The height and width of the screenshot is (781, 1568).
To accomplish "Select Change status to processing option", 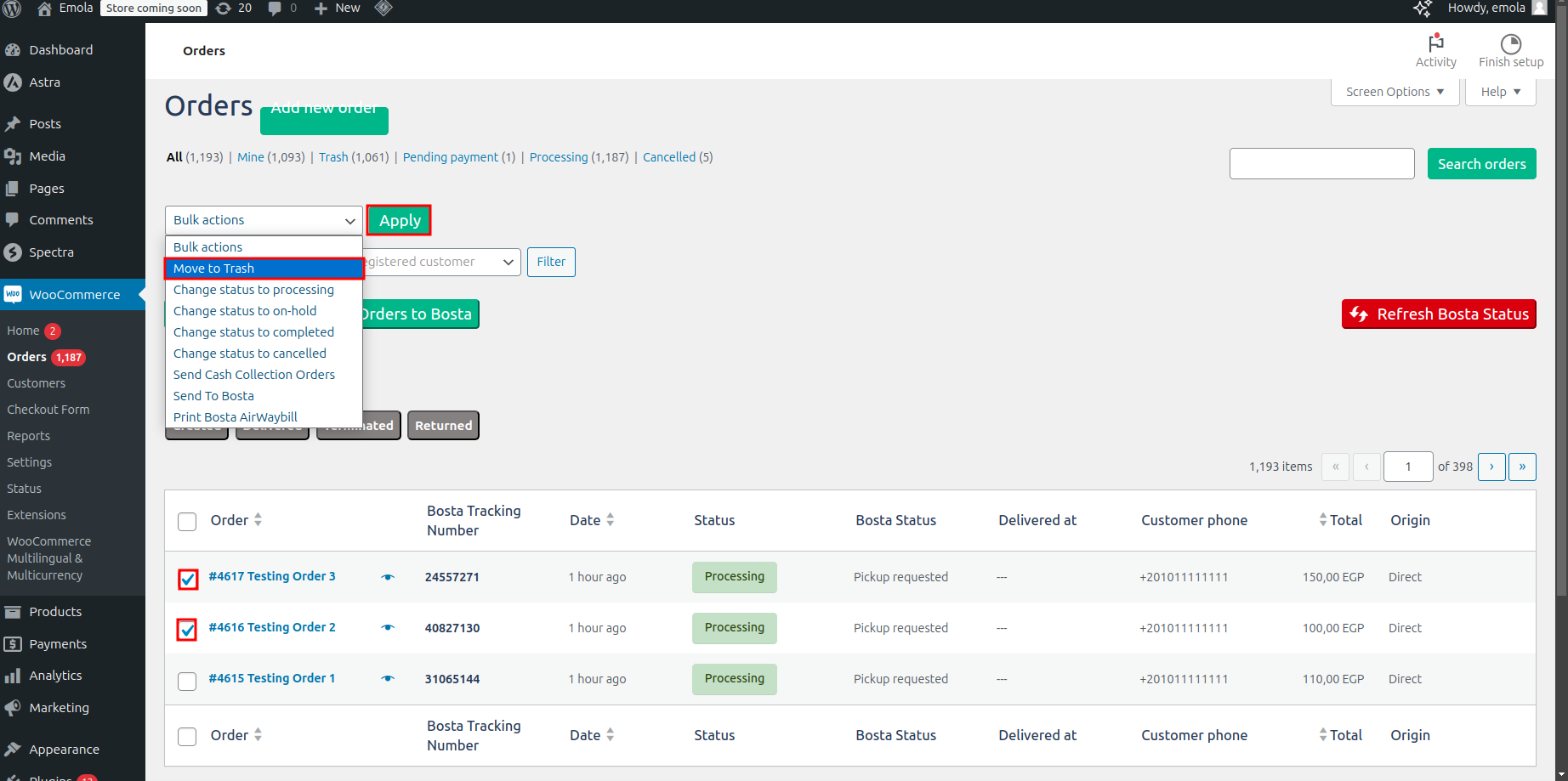I will (x=264, y=290).
